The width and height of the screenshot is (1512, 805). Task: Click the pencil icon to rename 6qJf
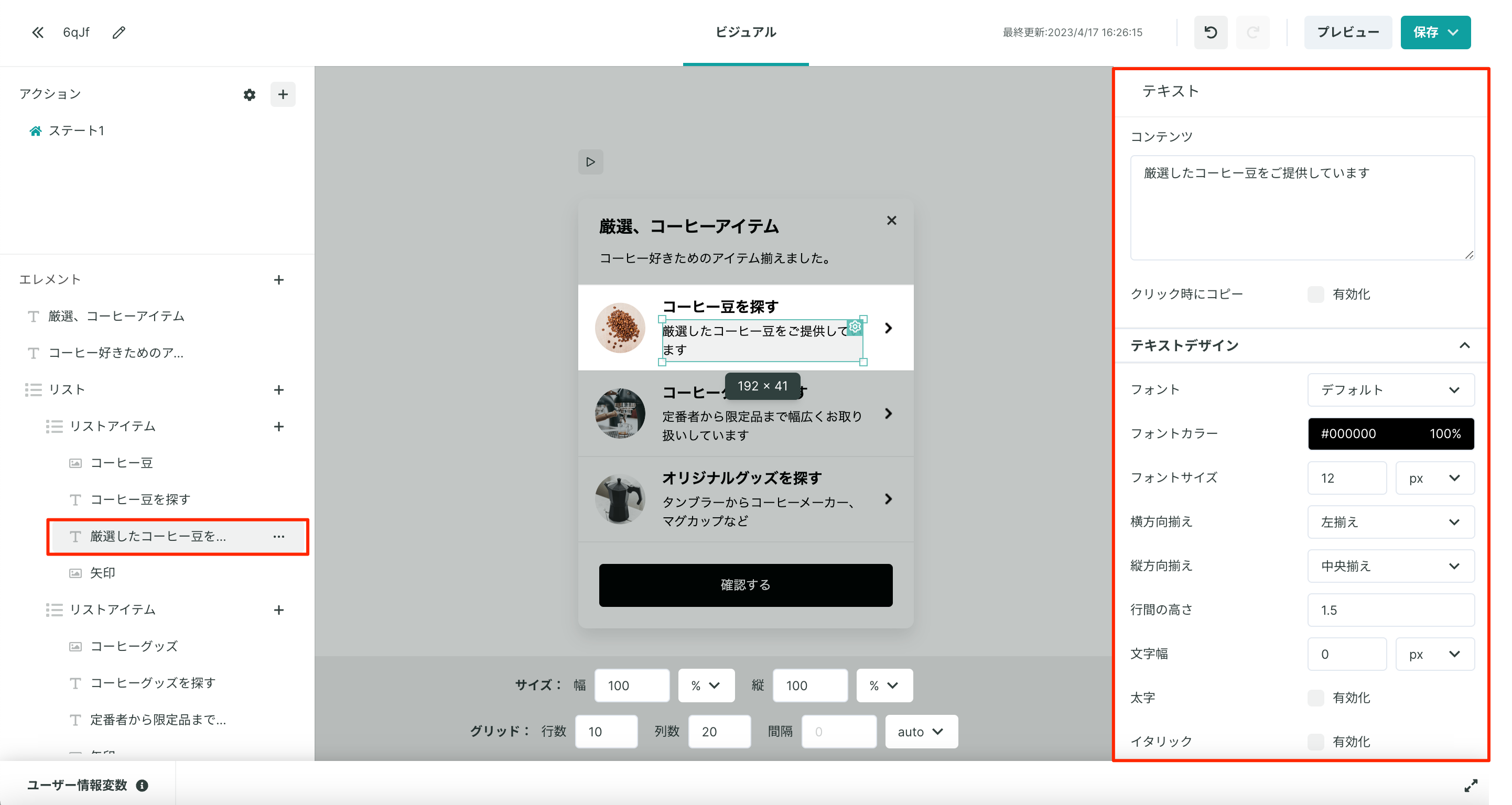[119, 32]
